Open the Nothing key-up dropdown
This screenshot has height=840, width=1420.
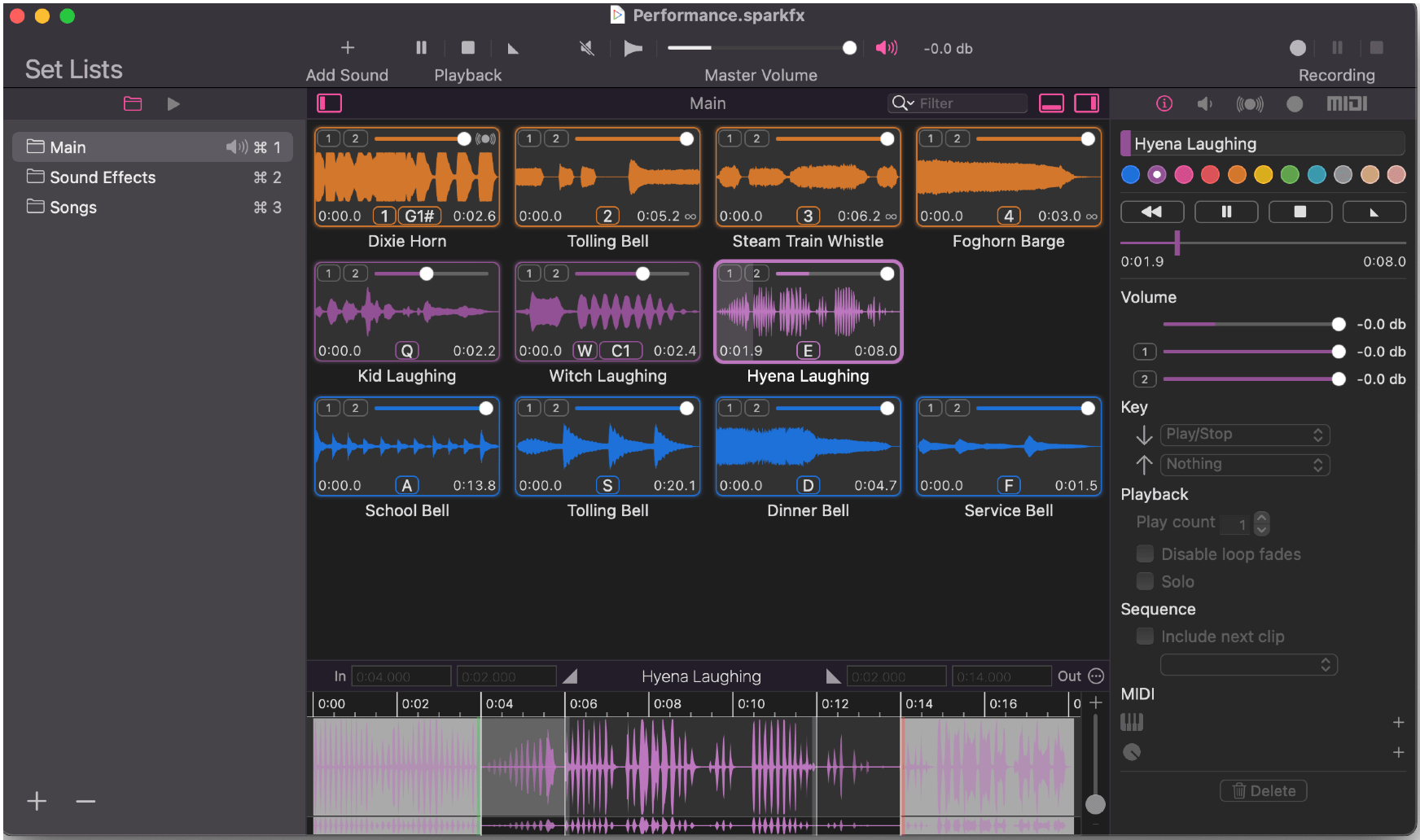click(1245, 464)
